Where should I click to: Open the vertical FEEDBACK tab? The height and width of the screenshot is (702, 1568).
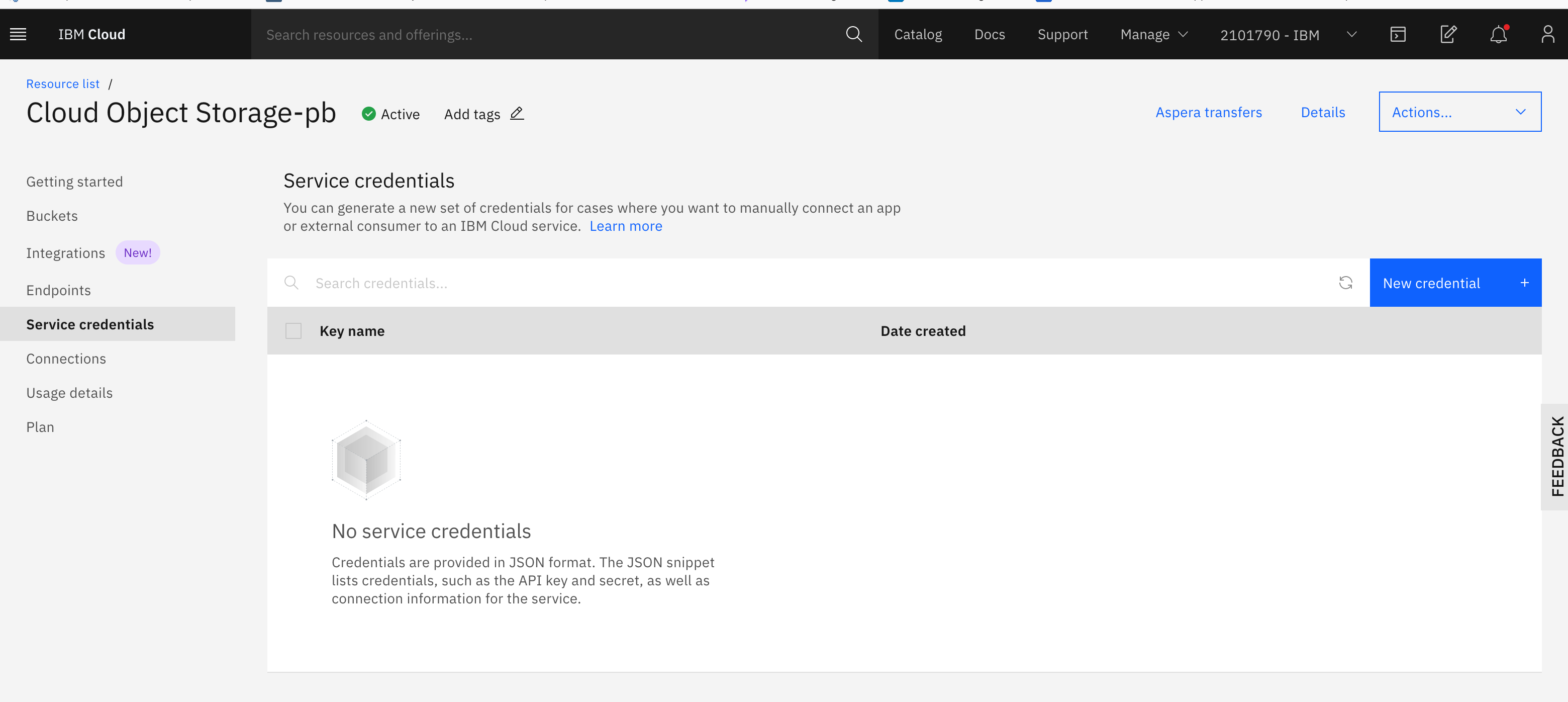click(1556, 457)
